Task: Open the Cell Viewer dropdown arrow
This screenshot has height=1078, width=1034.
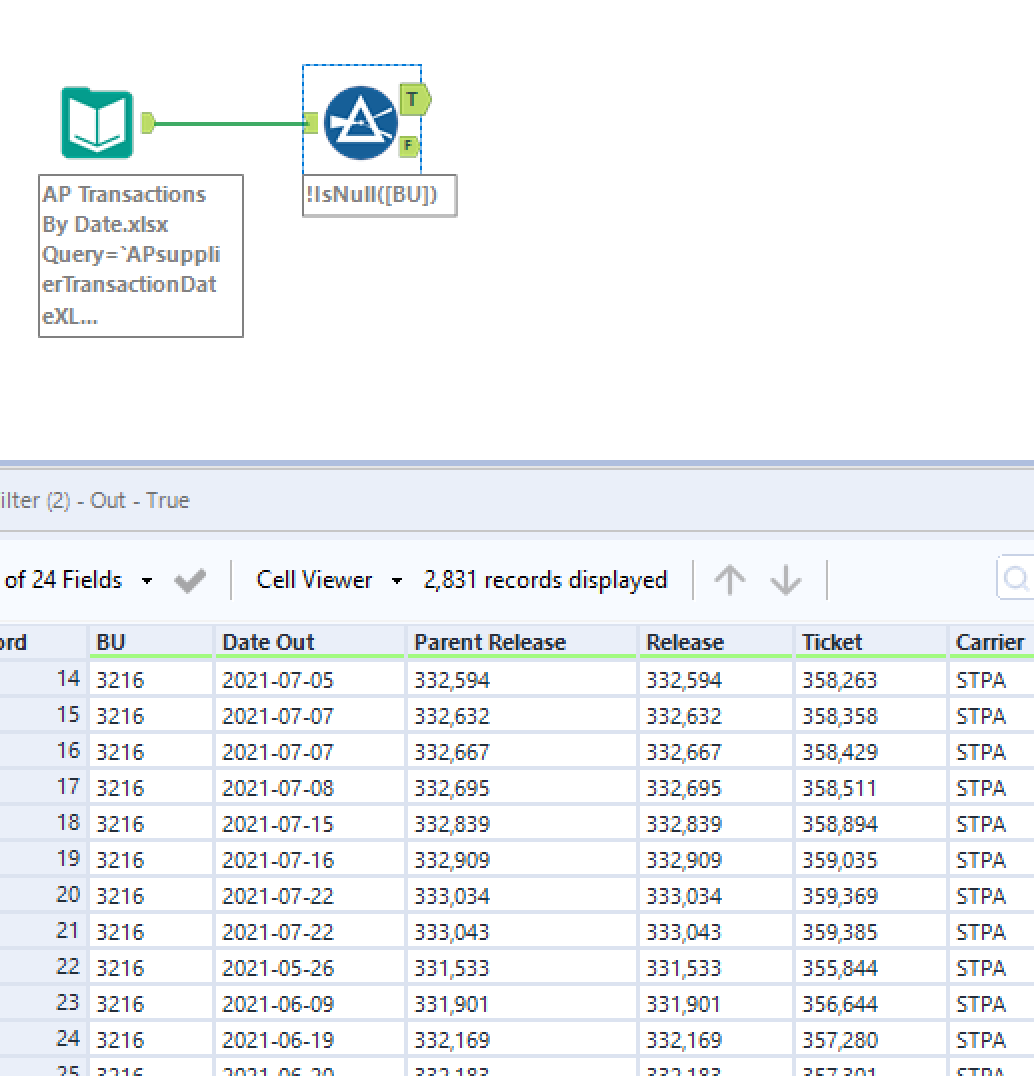Action: [x=396, y=580]
